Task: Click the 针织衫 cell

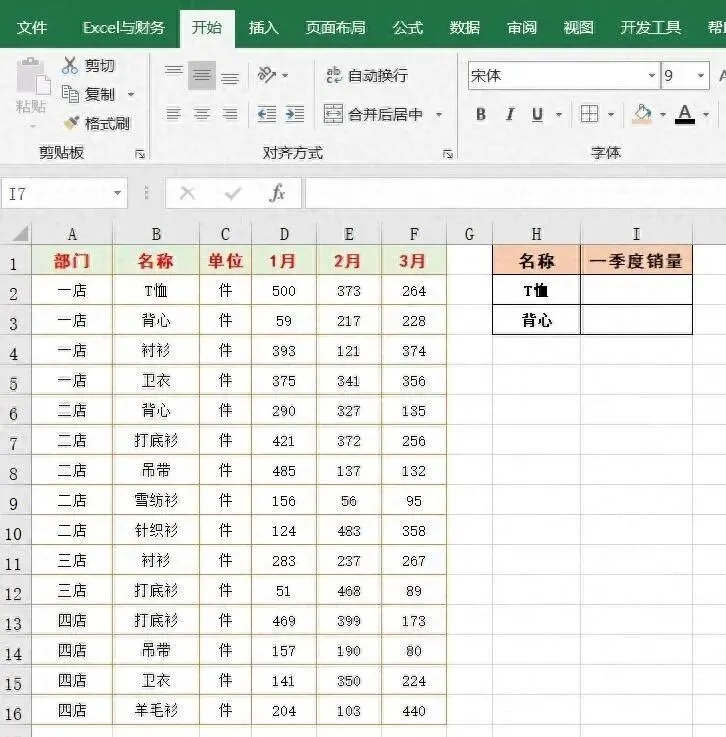Action: tap(156, 530)
